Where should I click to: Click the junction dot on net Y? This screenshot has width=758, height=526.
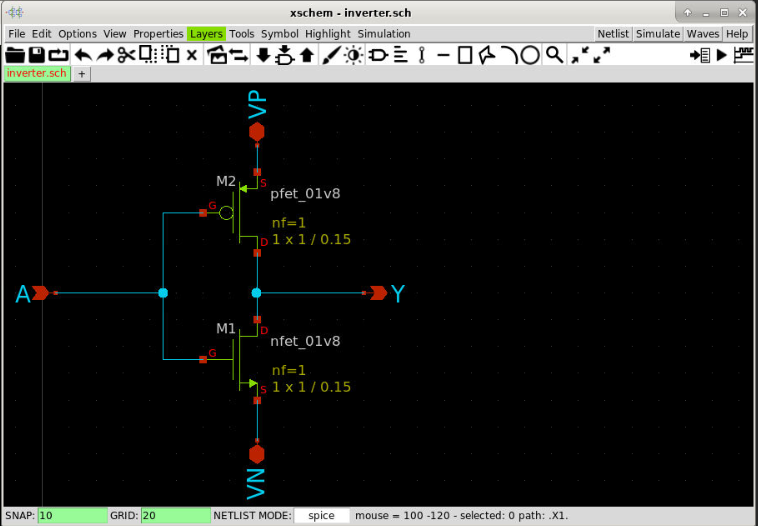click(257, 293)
